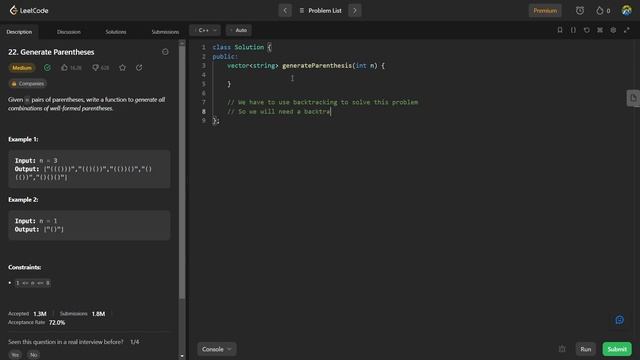
Task: Click the generateParenthesis function name
Action: pyautogui.click(x=317, y=65)
